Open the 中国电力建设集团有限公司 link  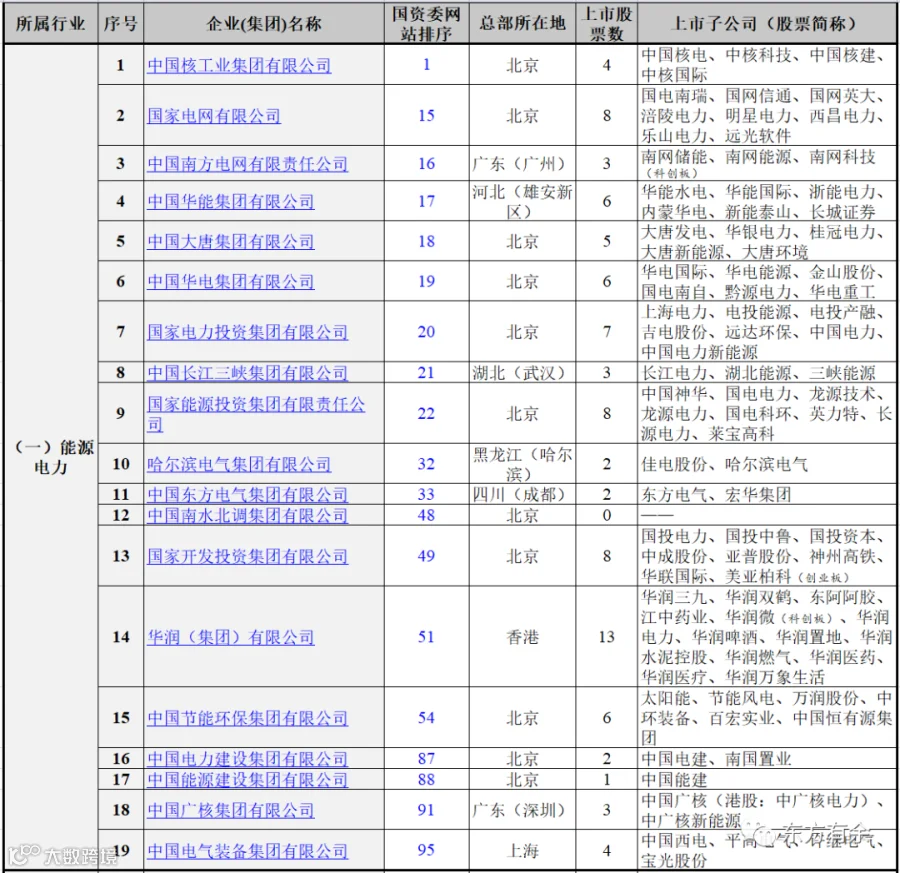click(247, 759)
